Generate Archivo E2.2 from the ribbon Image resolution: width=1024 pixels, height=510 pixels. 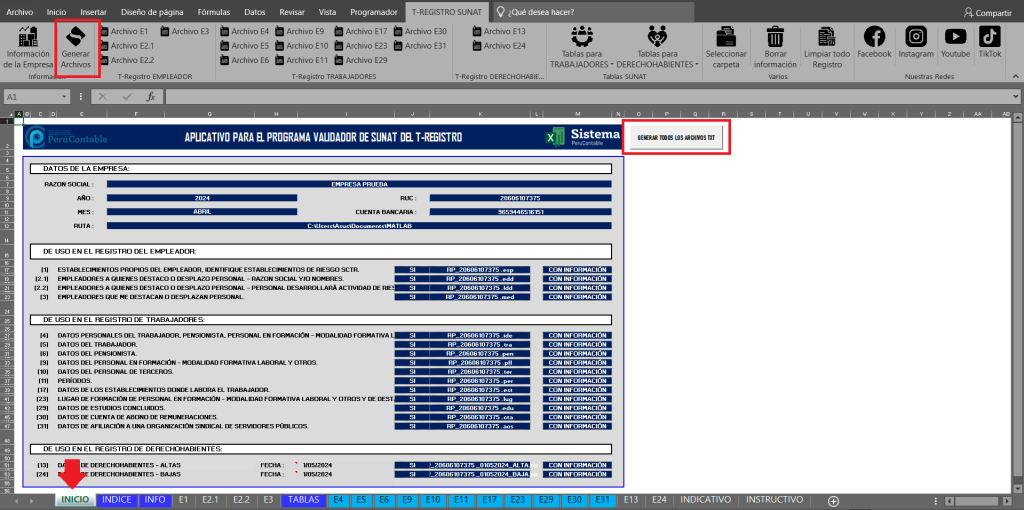point(127,60)
